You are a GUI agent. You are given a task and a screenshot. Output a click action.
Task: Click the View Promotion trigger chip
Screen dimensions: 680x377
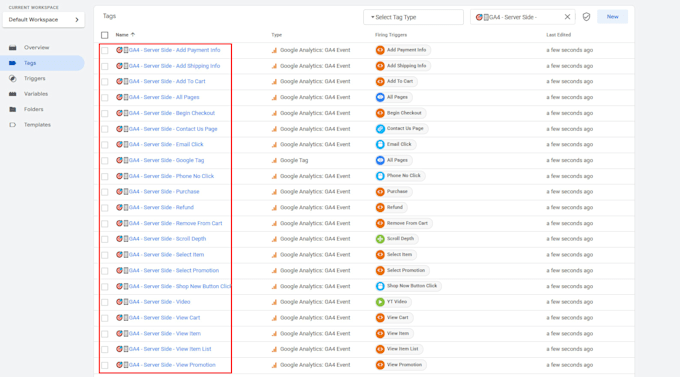[x=401, y=365]
